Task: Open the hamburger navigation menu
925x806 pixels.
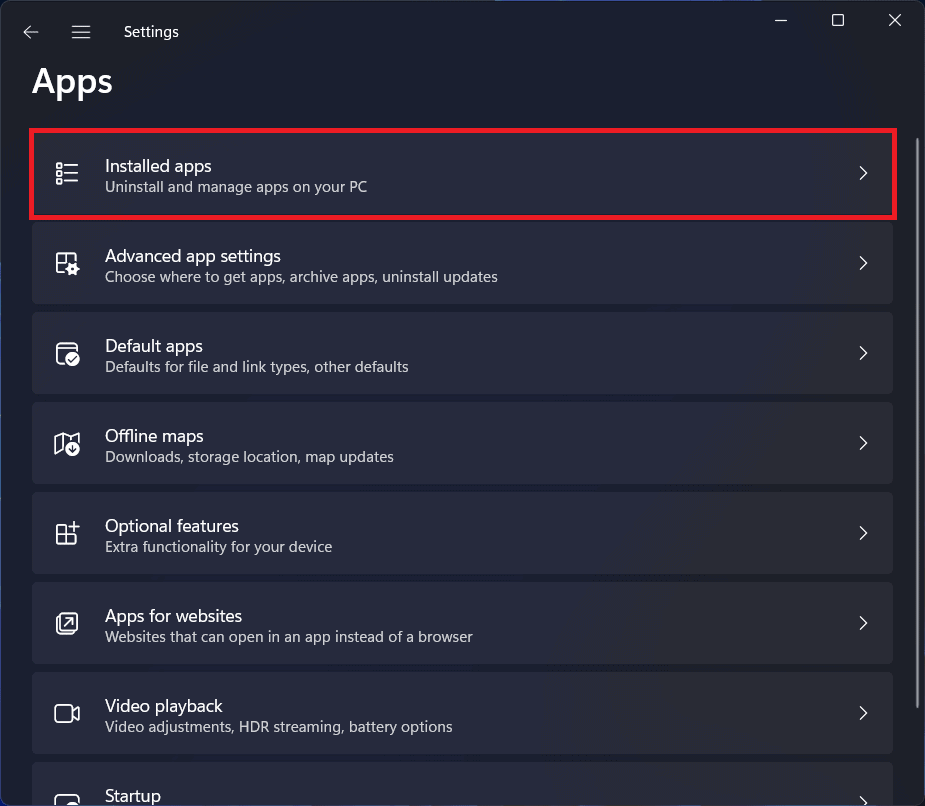Action: click(x=81, y=32)
